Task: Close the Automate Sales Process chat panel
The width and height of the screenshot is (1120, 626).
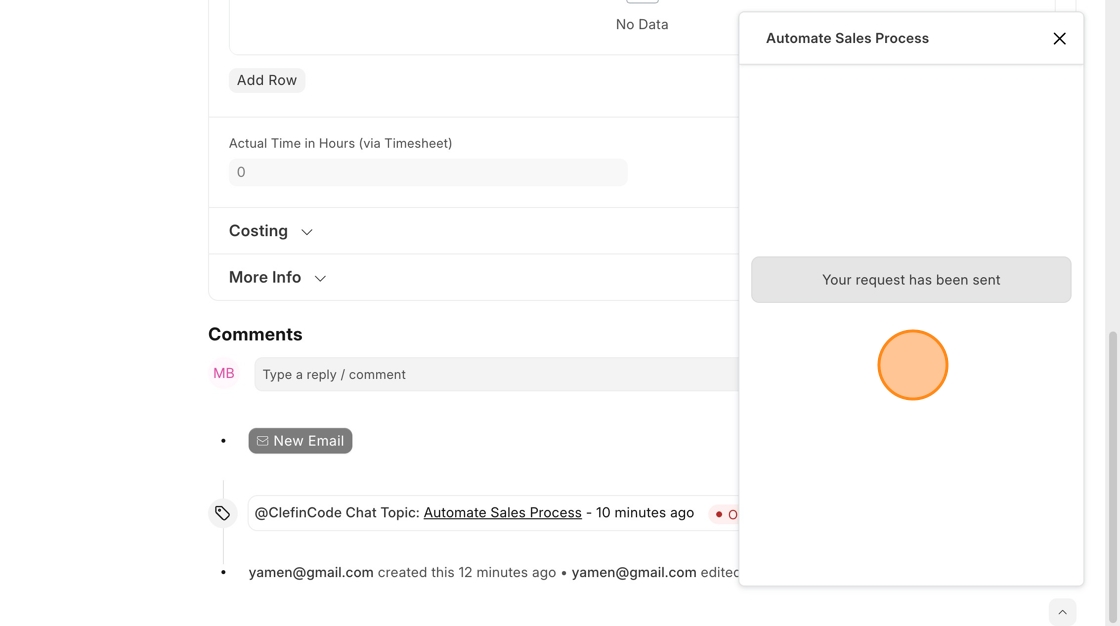Action: pyautogui.click(x=1059, y=39)
